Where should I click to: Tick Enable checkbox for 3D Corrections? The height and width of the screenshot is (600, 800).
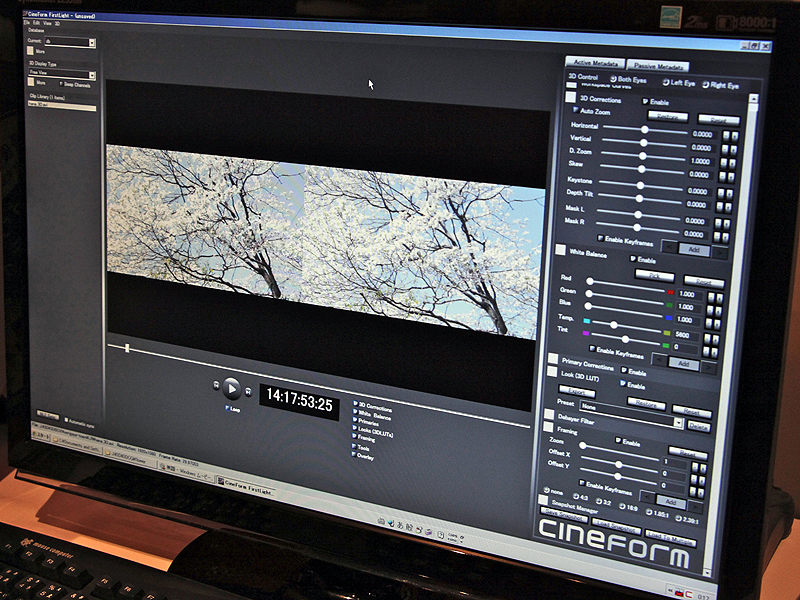click(x=645, y=102)
